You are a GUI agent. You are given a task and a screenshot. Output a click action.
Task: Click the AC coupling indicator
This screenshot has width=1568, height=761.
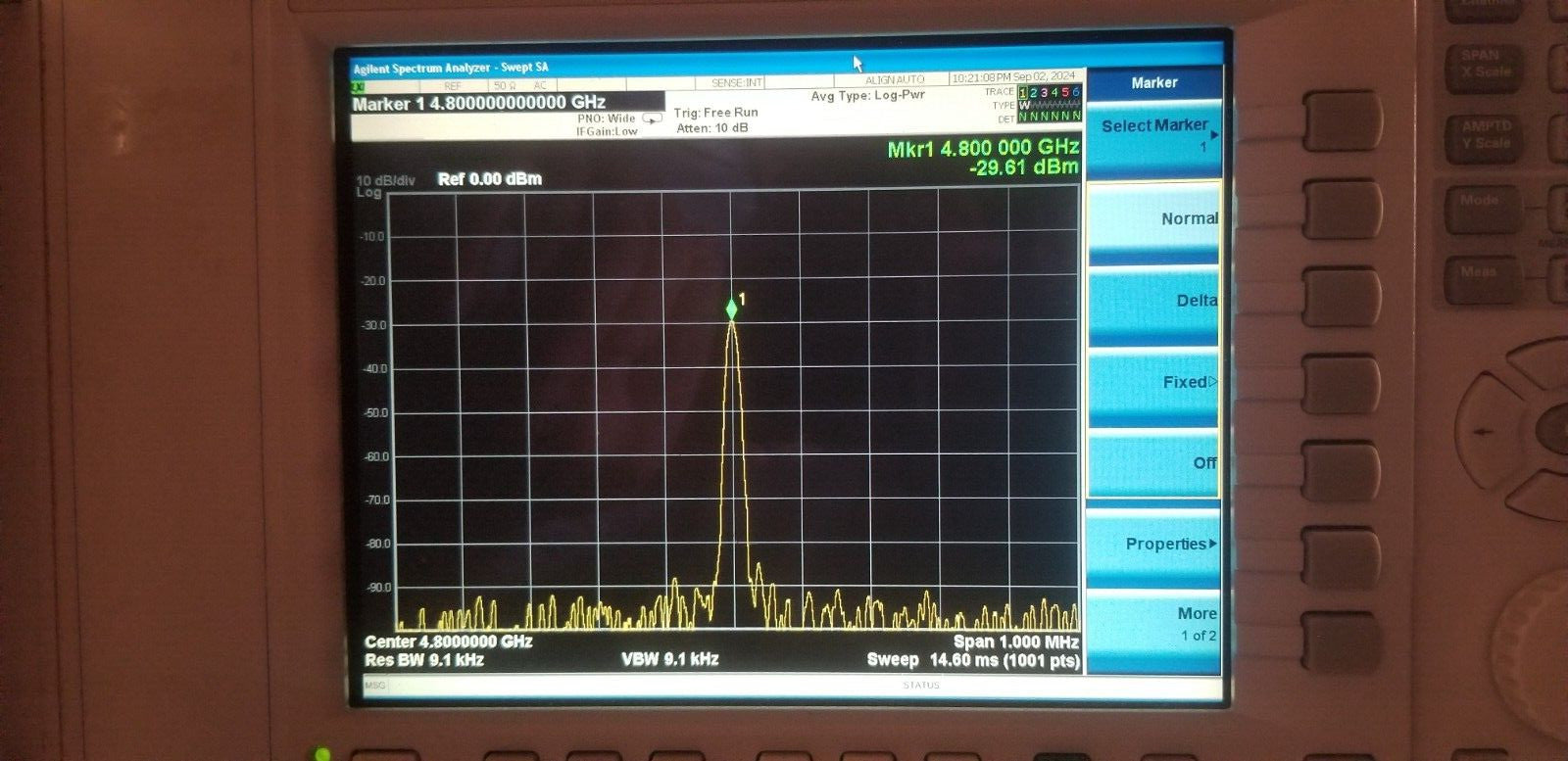pos(540,86)
